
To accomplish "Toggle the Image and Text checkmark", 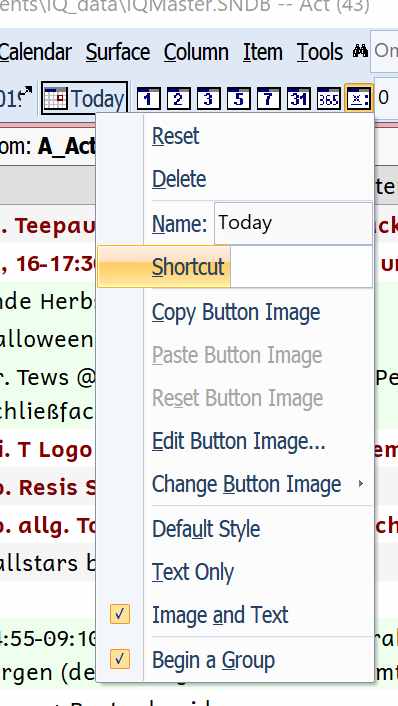I will (120, 615).
